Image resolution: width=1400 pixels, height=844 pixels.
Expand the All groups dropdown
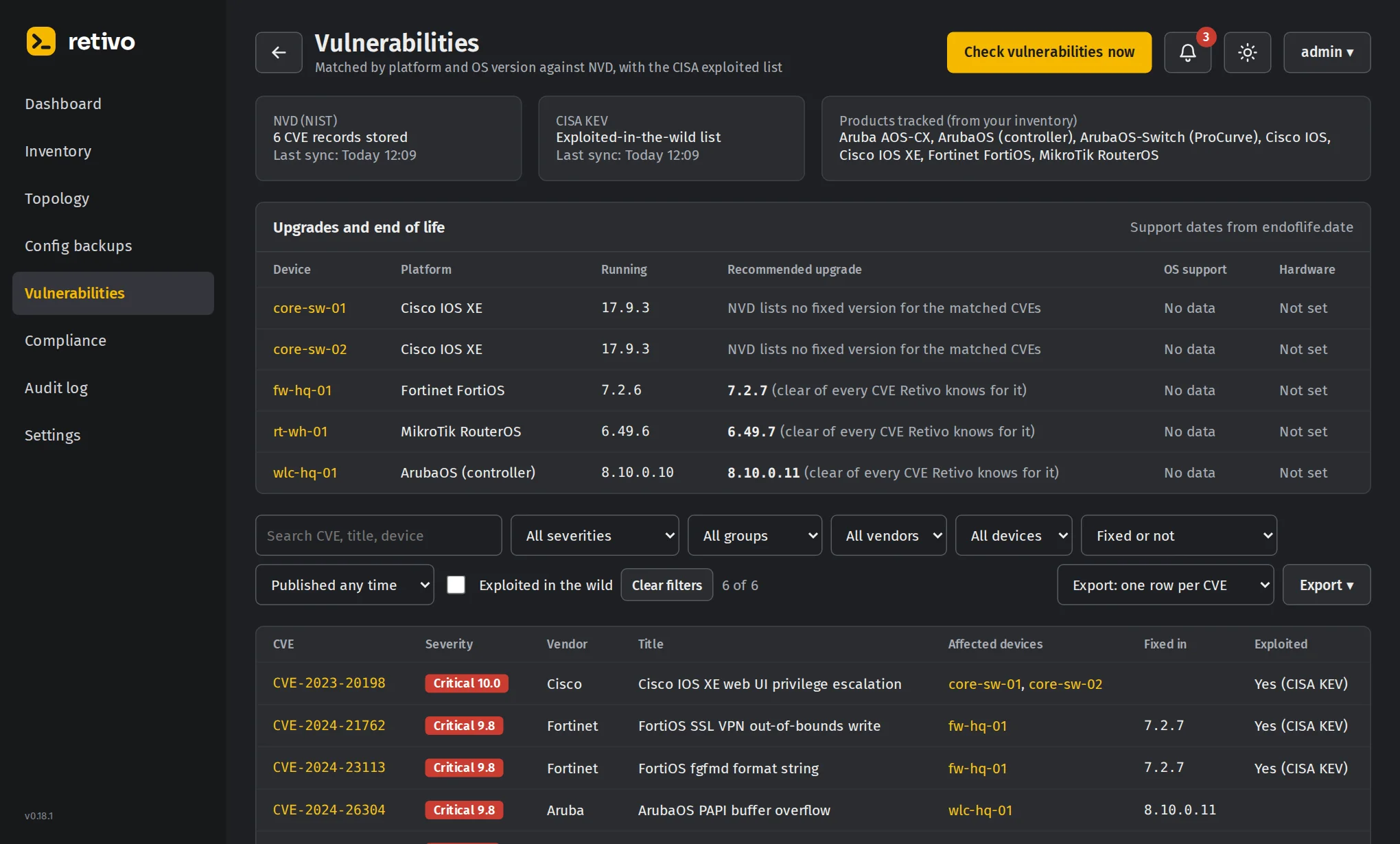coord(754,535)
